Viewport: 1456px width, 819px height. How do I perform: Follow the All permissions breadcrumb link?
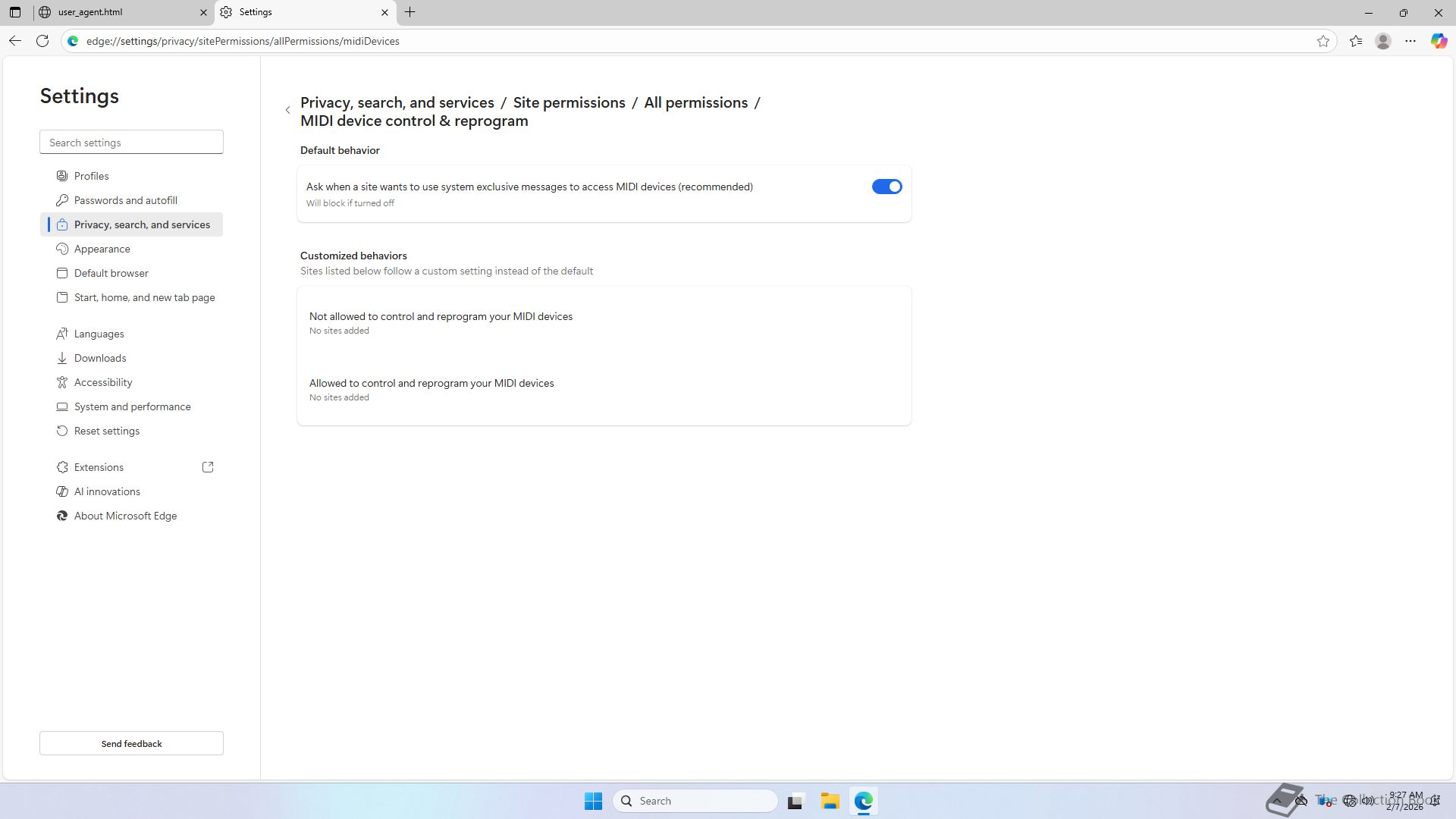pos(695,102)
